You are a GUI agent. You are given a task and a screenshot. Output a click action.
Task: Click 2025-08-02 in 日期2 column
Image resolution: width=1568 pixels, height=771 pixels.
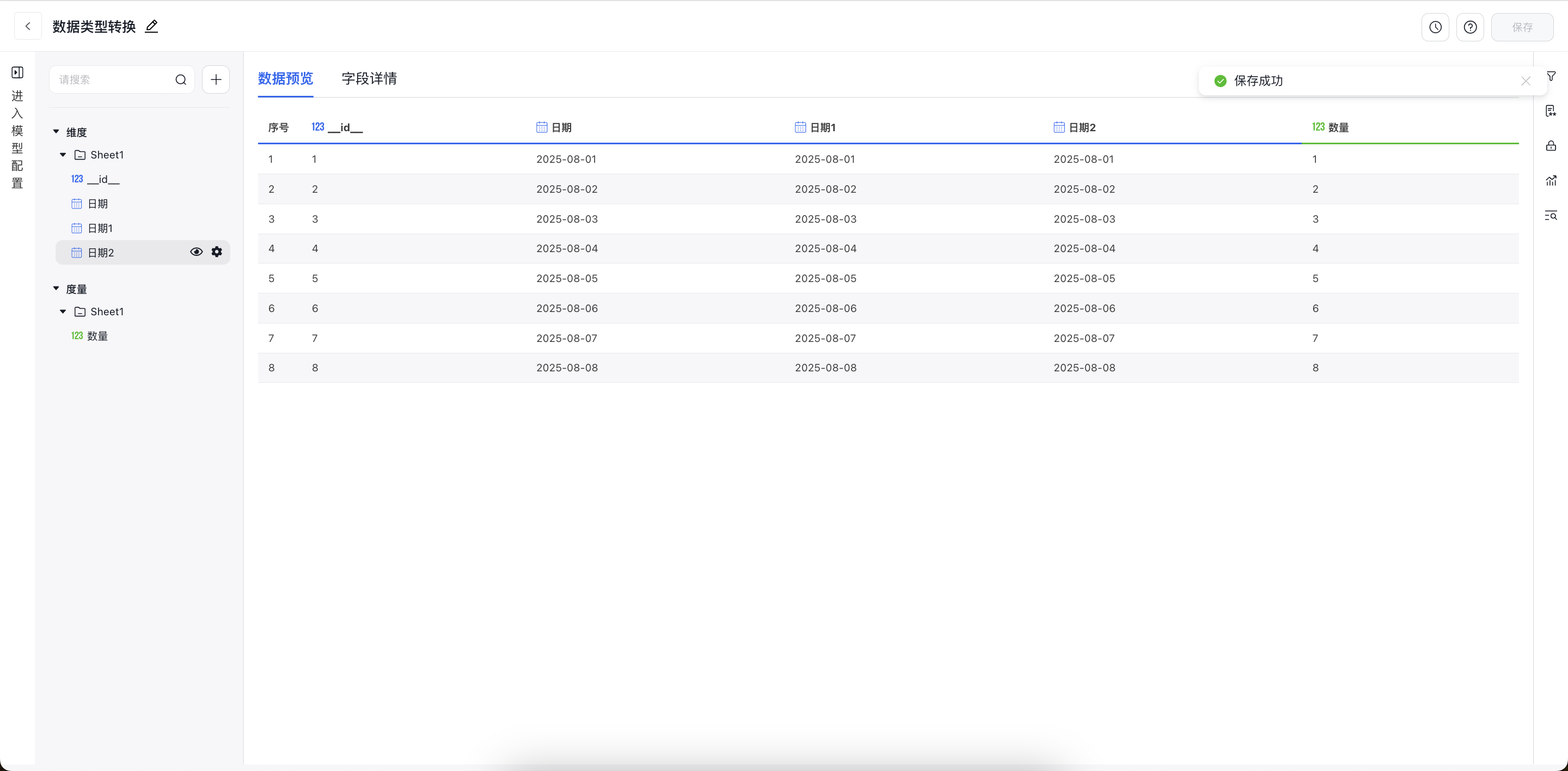1085,189
